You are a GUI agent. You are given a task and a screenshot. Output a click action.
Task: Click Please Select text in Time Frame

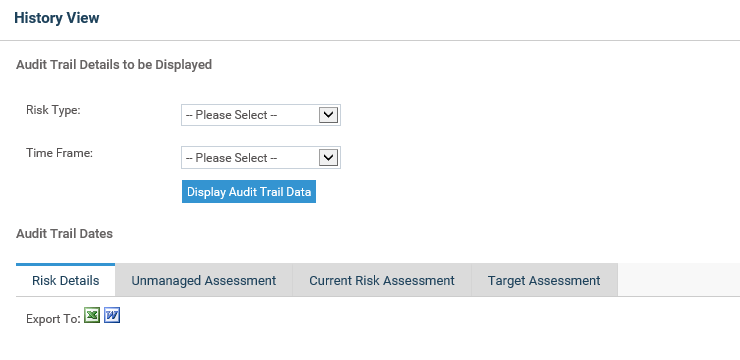[x=231, y=158]
